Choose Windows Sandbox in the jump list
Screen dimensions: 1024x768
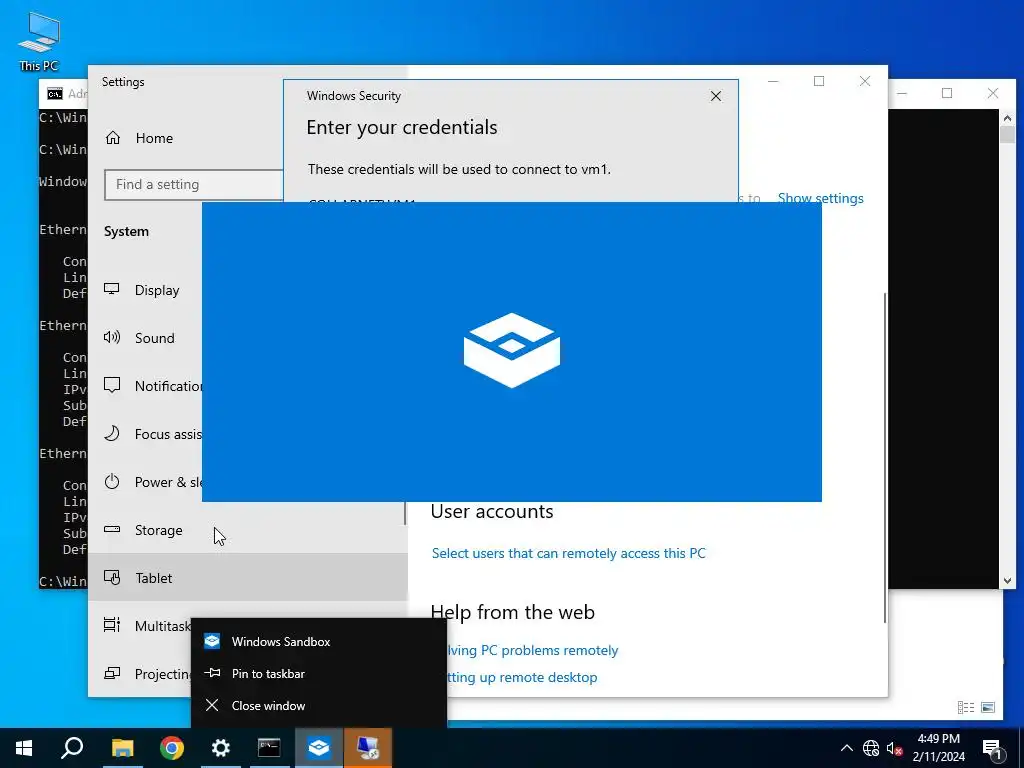[x=319, y=641]
